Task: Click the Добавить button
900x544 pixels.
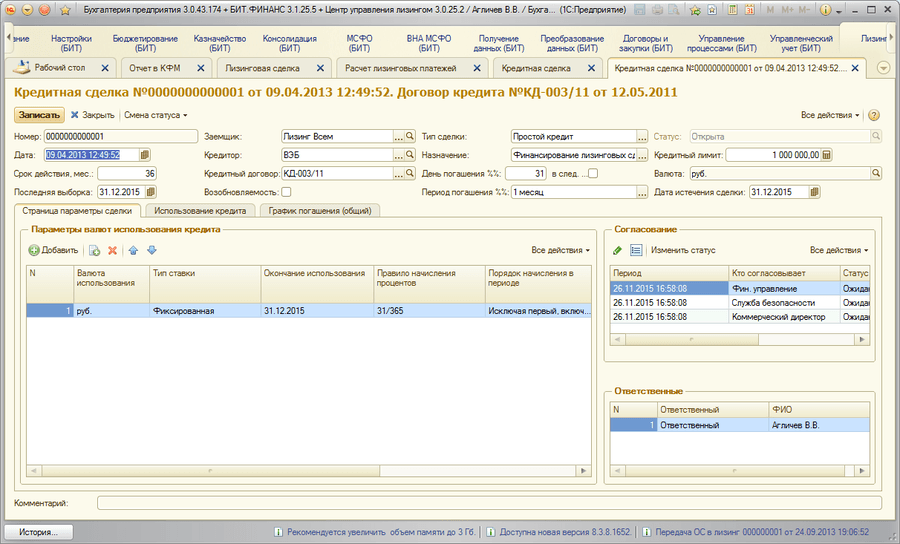Action: coord(53,250)
